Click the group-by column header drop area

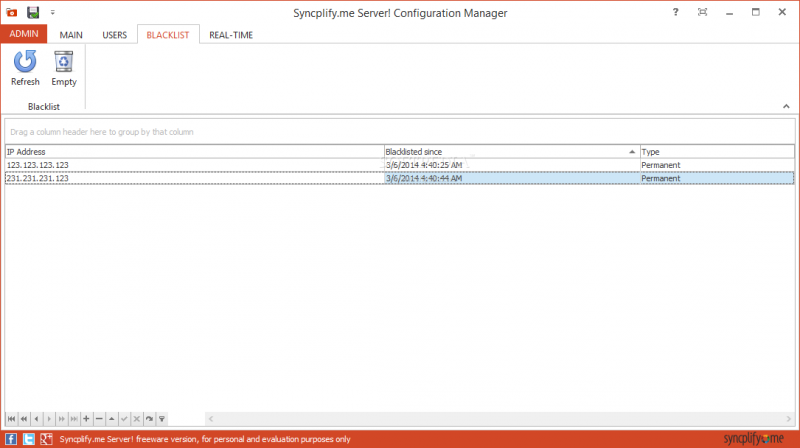pos(399,132)
